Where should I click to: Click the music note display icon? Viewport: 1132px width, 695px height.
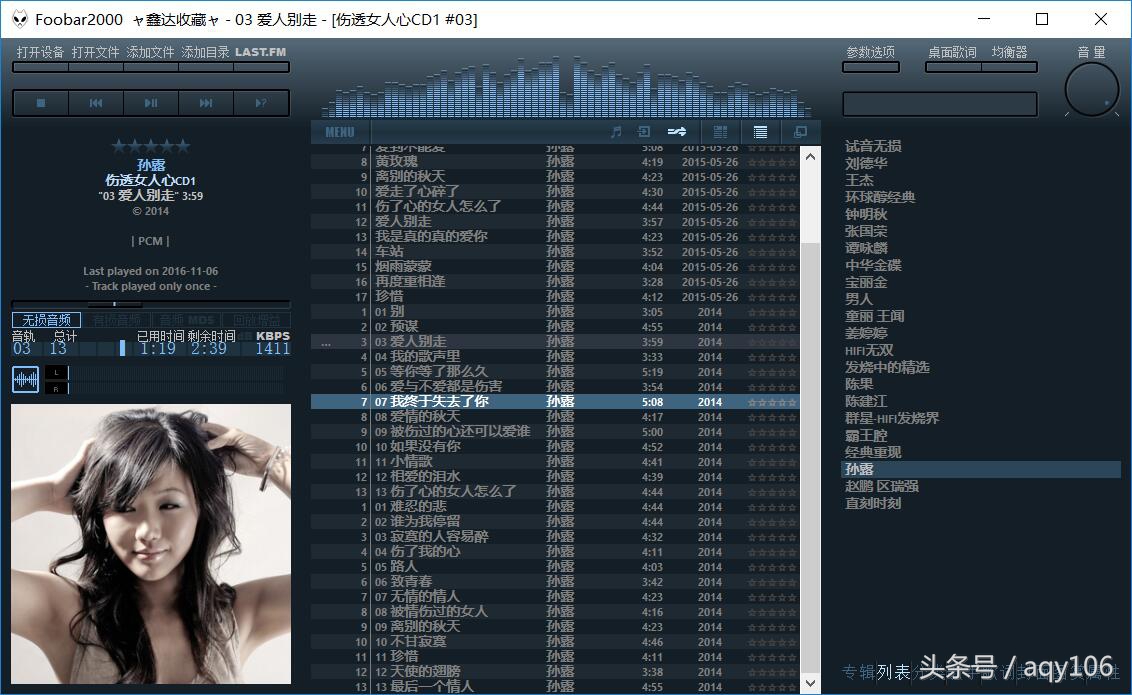tap(615, 131)
